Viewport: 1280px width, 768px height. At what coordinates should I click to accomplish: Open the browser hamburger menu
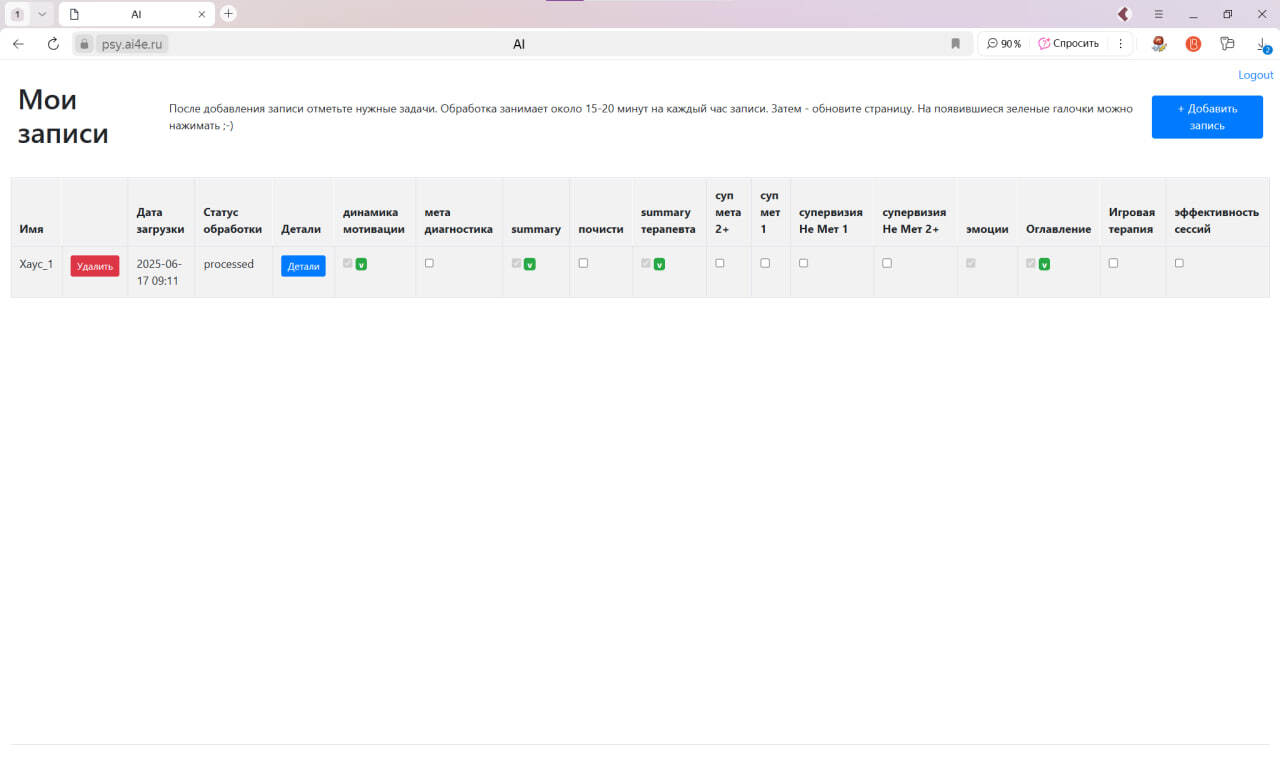pos(1158,14)
